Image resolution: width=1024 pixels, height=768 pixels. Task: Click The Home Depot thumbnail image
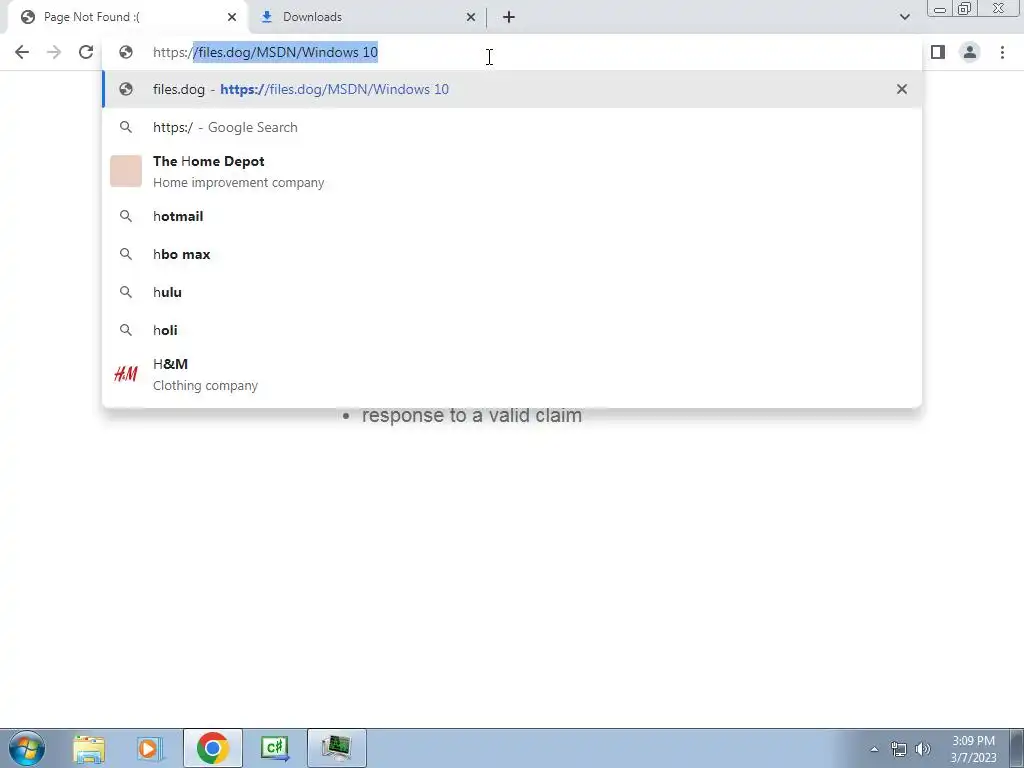pos(126,171)
